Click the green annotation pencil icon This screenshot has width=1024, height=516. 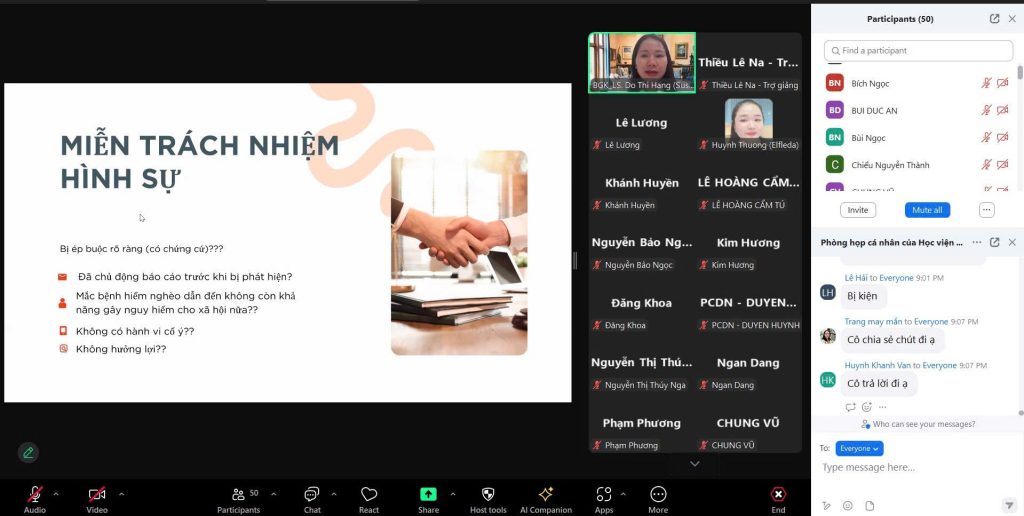pos(28,452)
